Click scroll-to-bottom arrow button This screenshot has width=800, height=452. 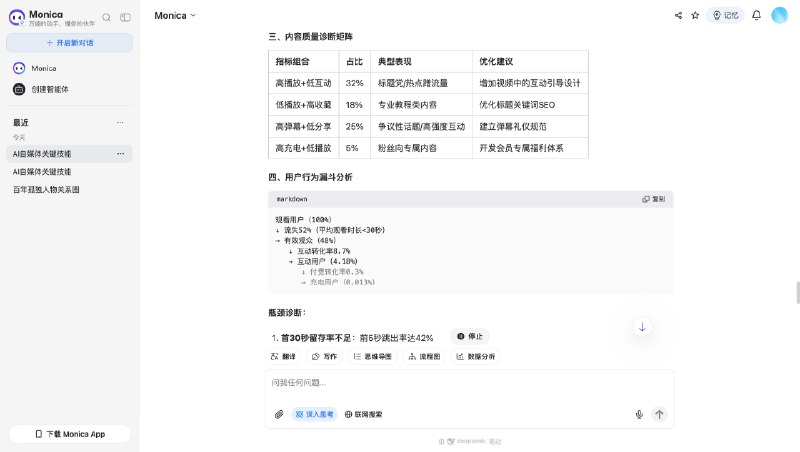coord(642,327)
